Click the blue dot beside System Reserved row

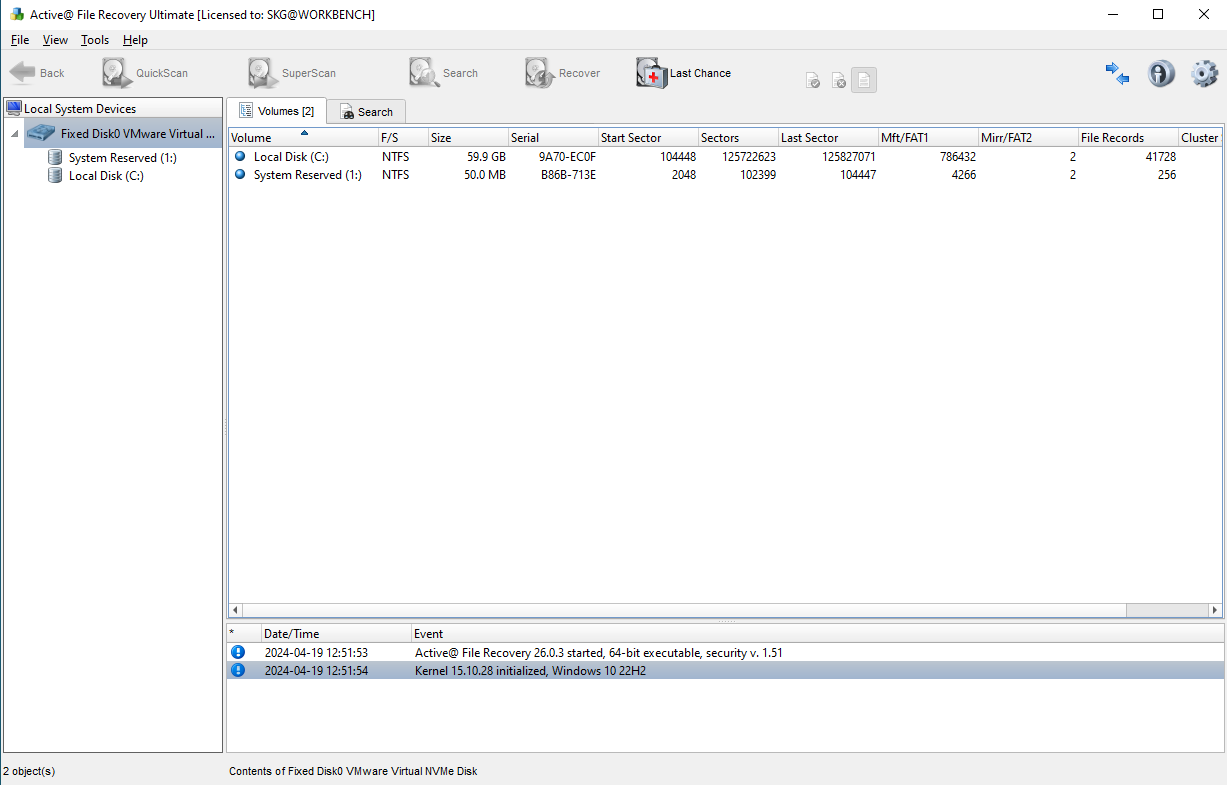[240, 174]
